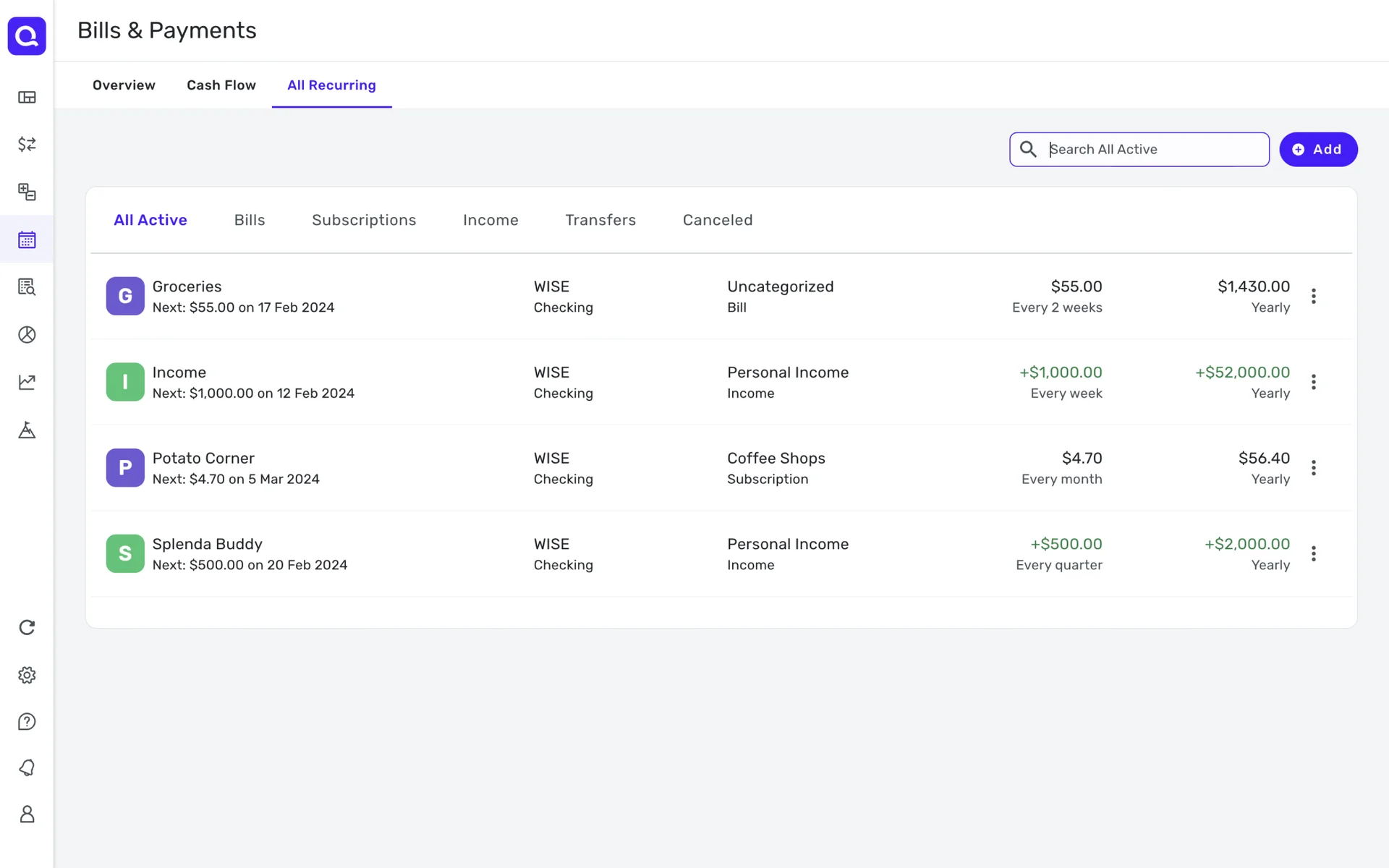Expand the Splenda Buddy row kebab menu

pos(1313,554)
